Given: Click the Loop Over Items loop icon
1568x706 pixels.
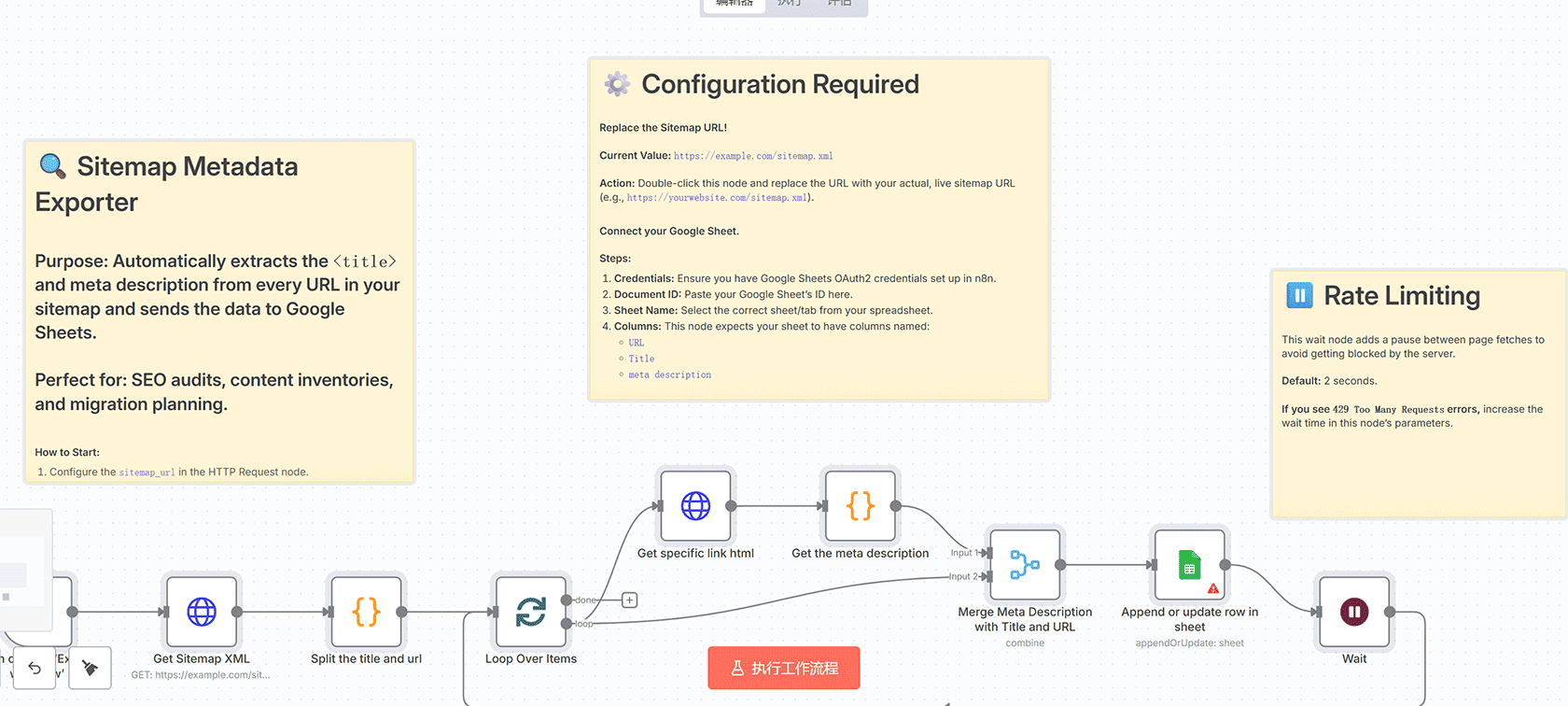Looking at the screenshot, I should click(x=529, y=614).
